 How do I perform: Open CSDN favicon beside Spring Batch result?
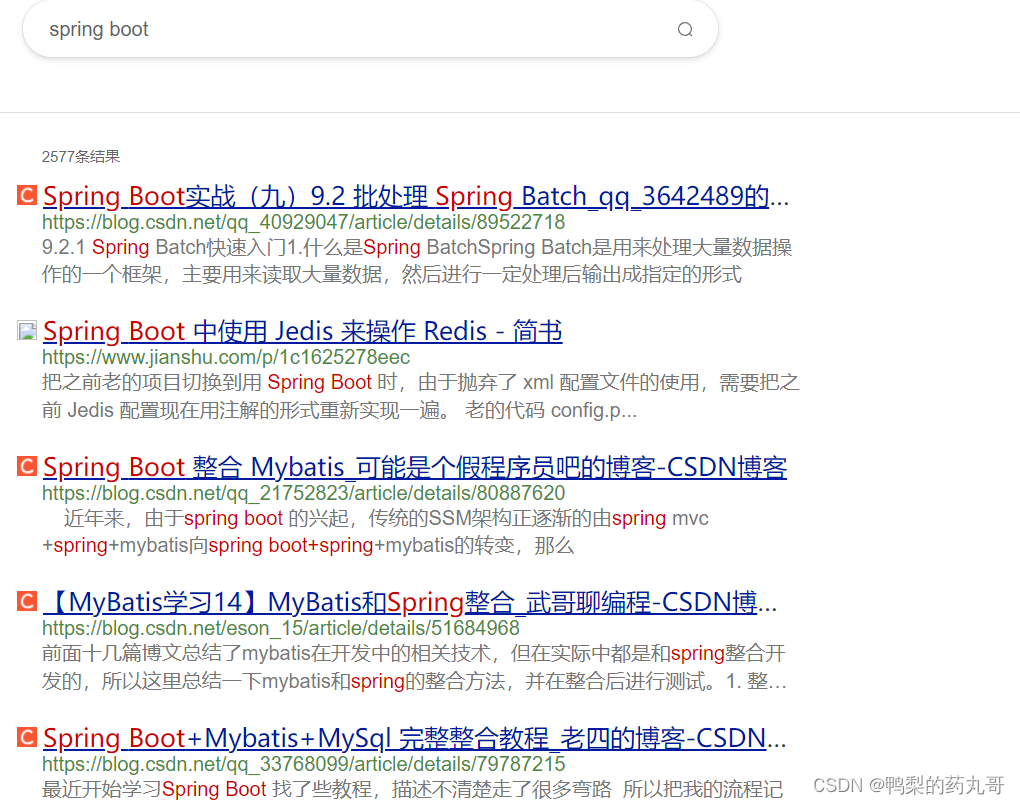(x=27, y=195)
